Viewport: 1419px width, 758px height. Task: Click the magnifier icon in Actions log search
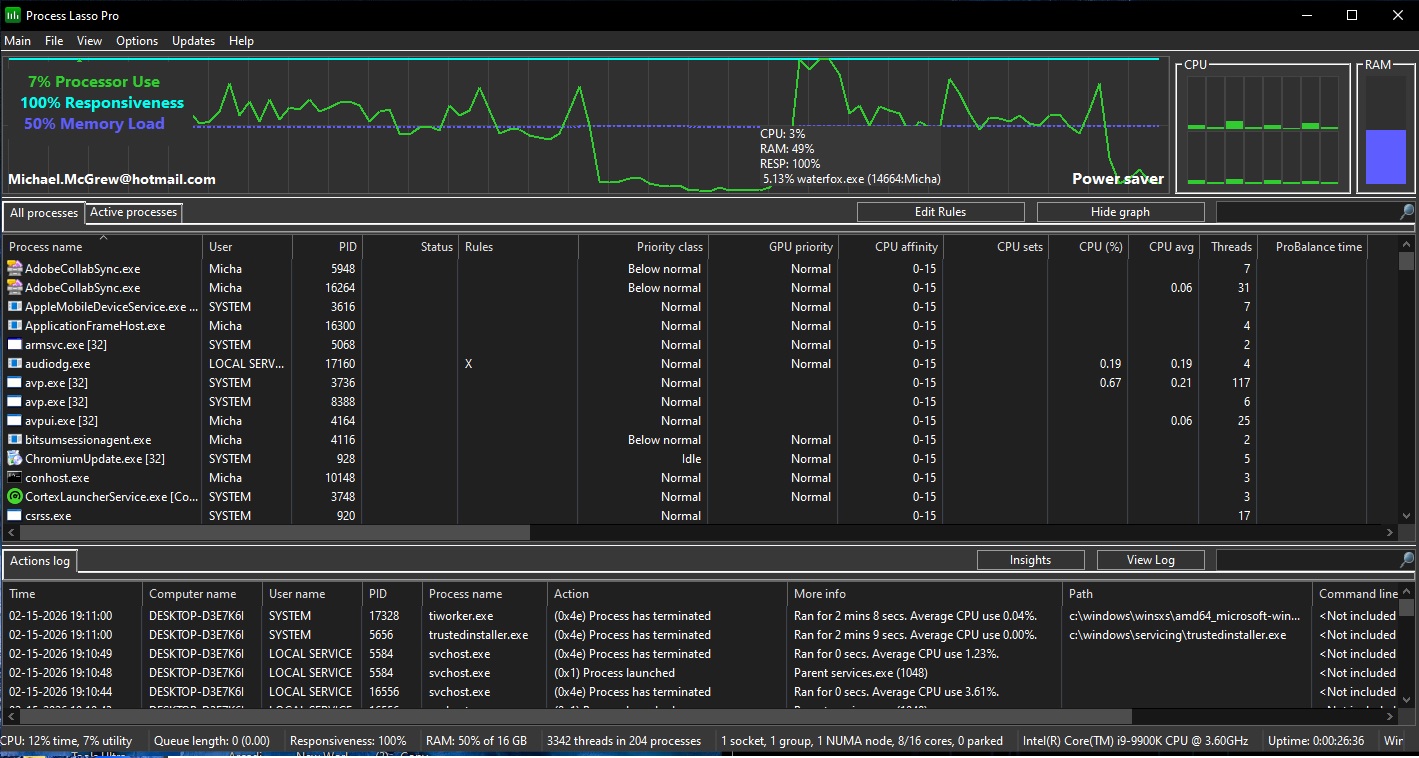[1406, 560]
